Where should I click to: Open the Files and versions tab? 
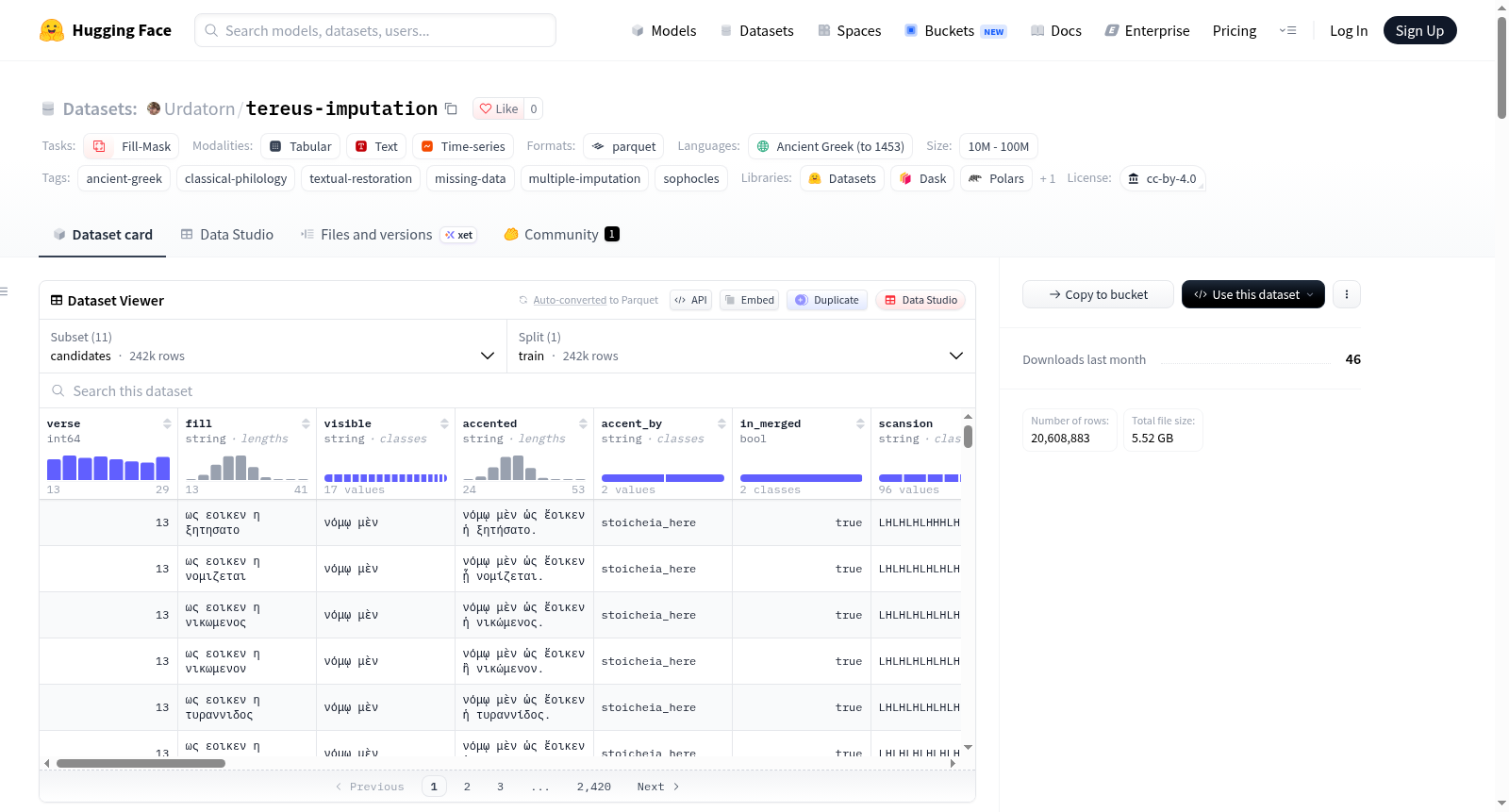(389, 235)
